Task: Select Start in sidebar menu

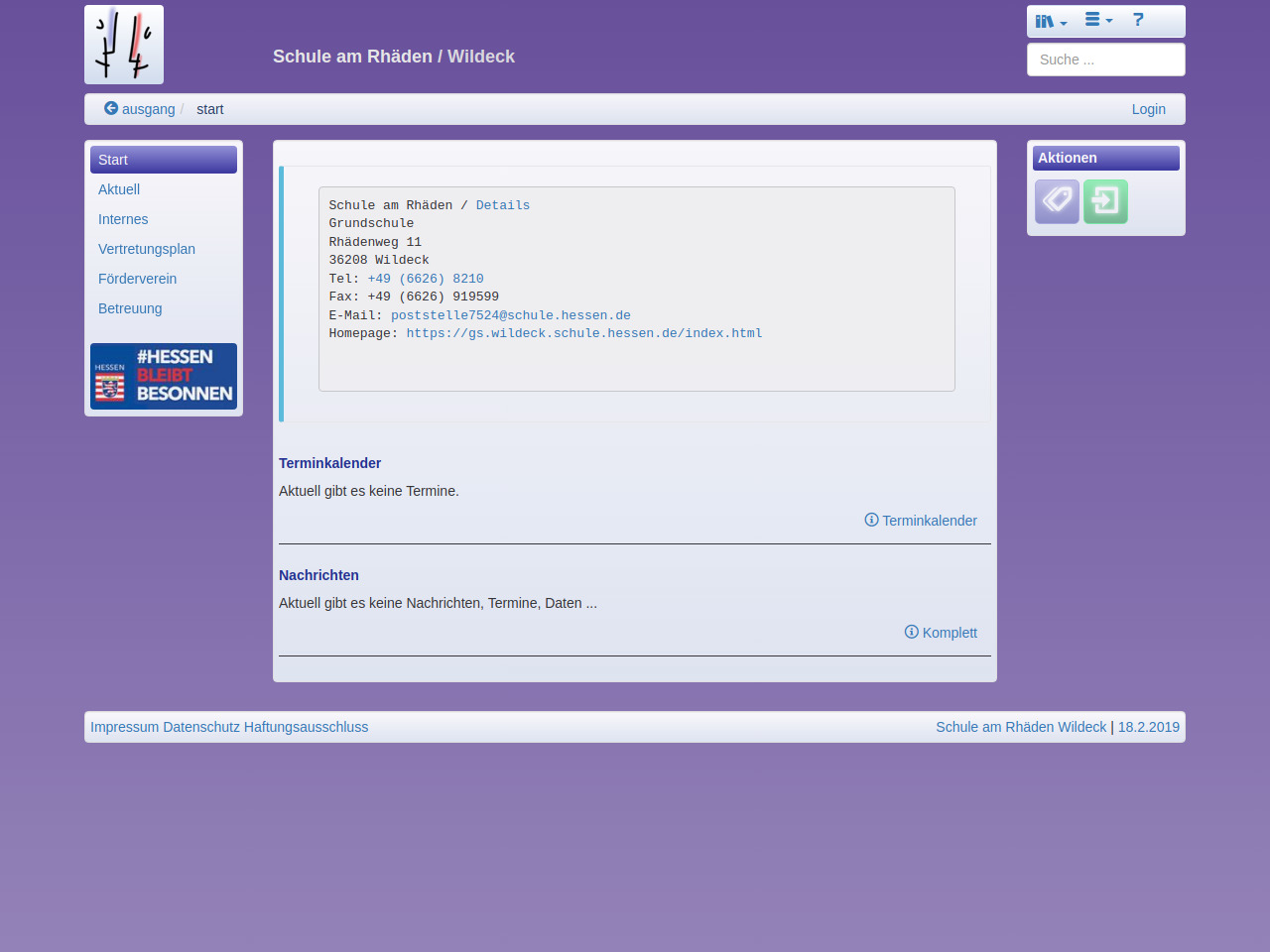Action: (164, 160)
